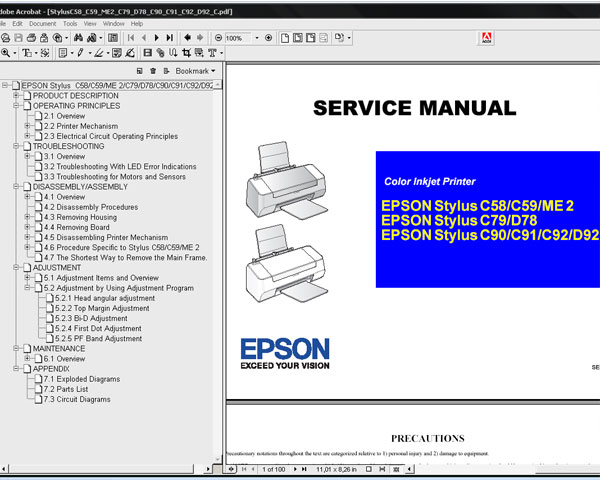Go to the first page using the toolbar
600x480 pixels.
pos(131,38)
